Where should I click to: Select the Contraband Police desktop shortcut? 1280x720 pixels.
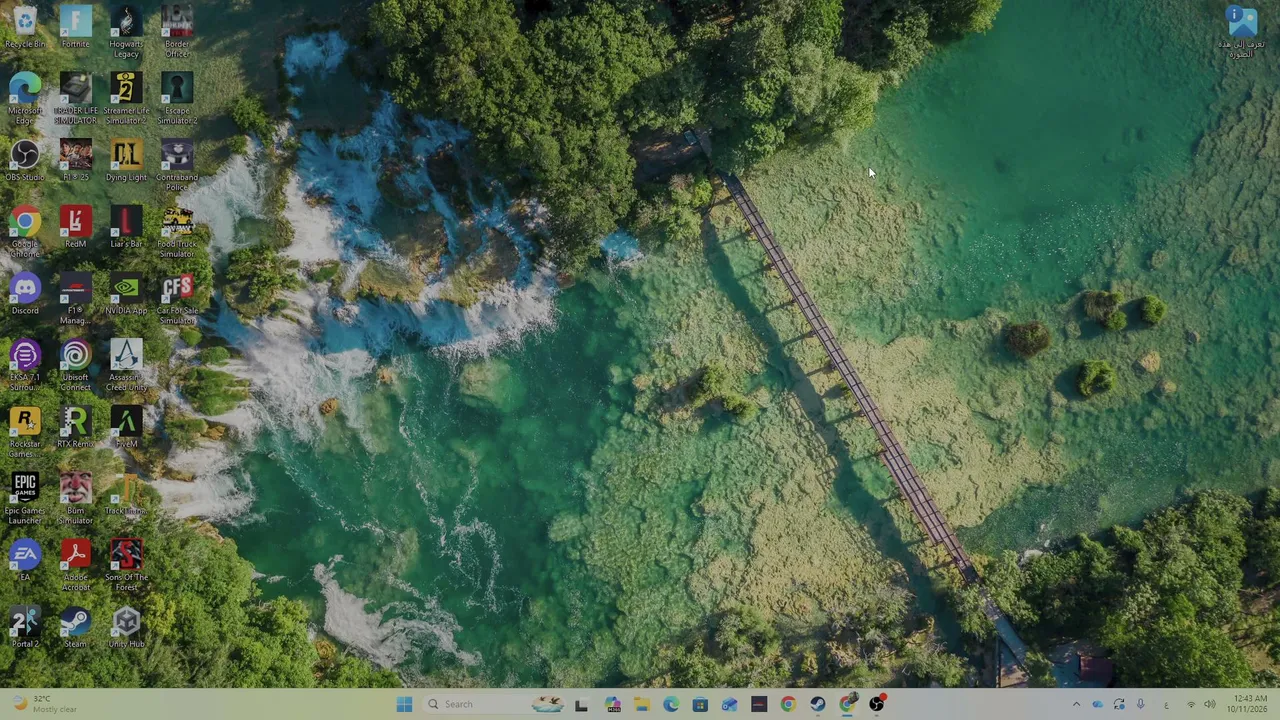177,165
